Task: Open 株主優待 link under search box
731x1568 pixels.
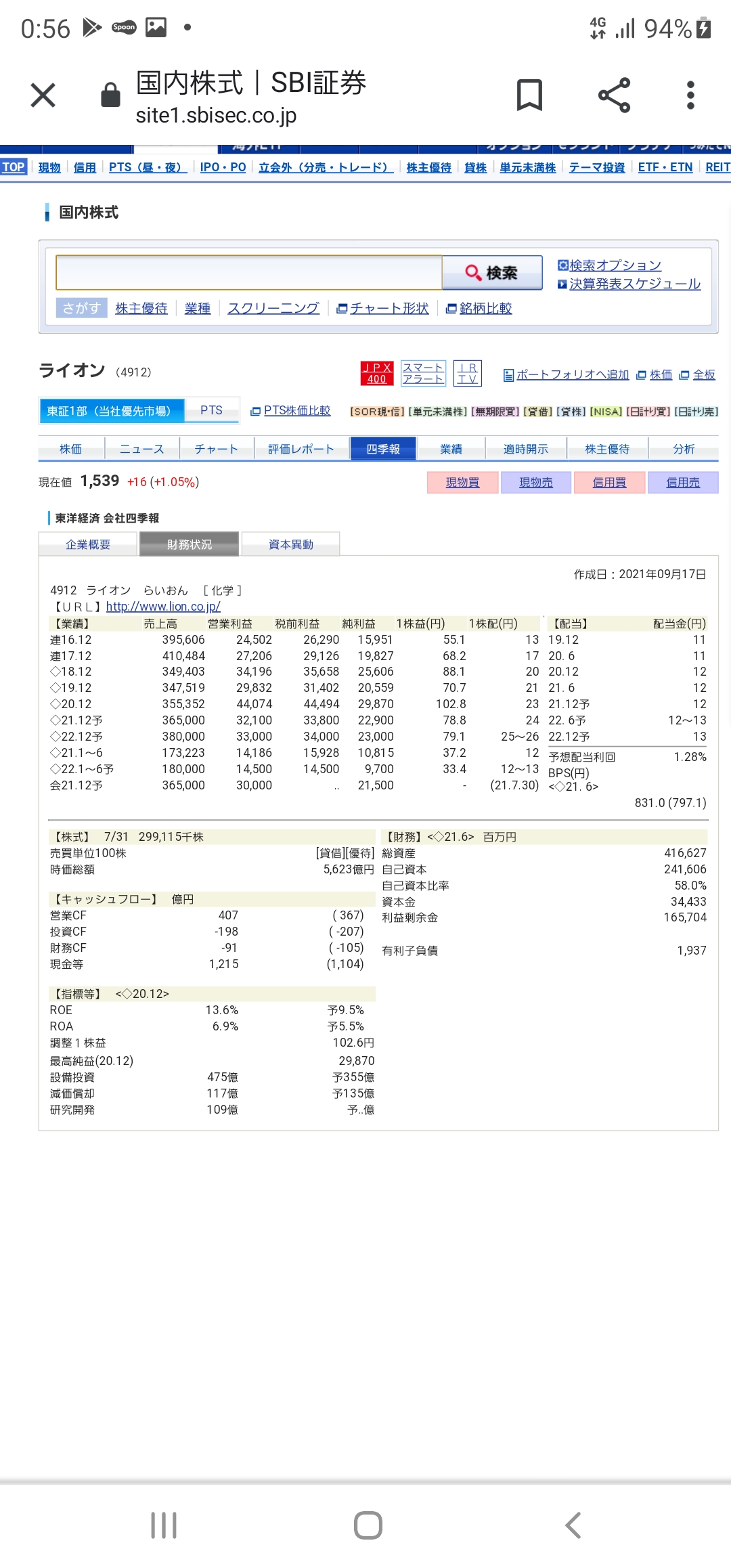Action: [x=141, y=308]
